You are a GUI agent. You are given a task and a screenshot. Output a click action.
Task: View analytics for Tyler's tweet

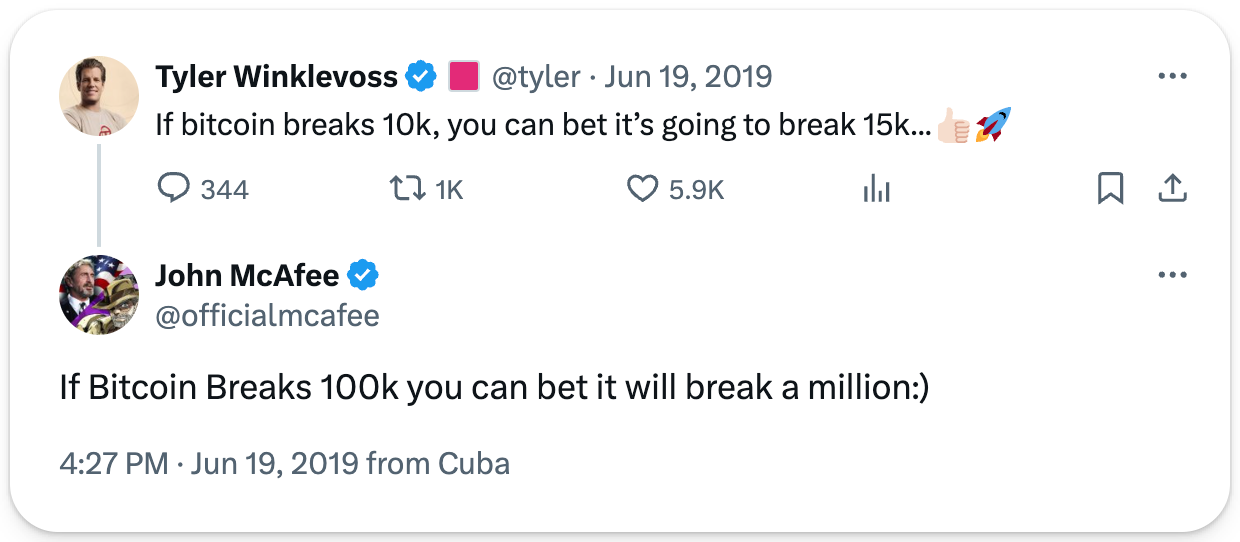coord(876,189)
